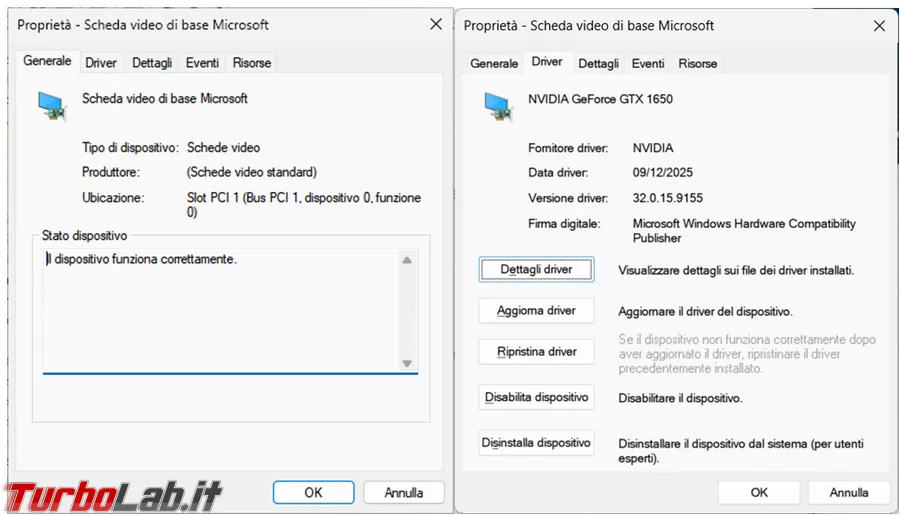Click 'Schede video' device type value
The width and height of the screenshot is (900, 515).
(x=223, y=148)
